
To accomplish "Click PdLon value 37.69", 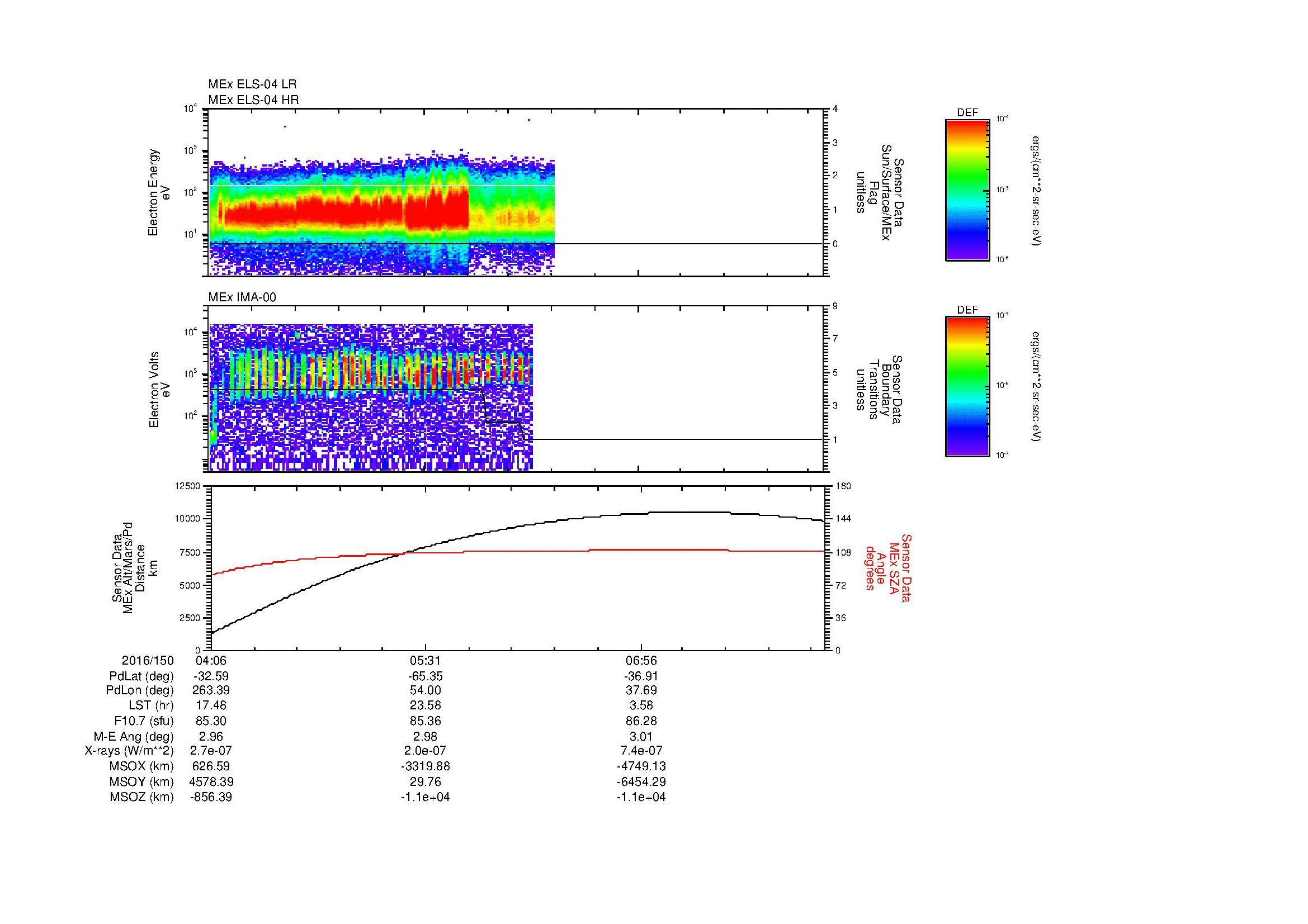I will [x=641, y=690].
